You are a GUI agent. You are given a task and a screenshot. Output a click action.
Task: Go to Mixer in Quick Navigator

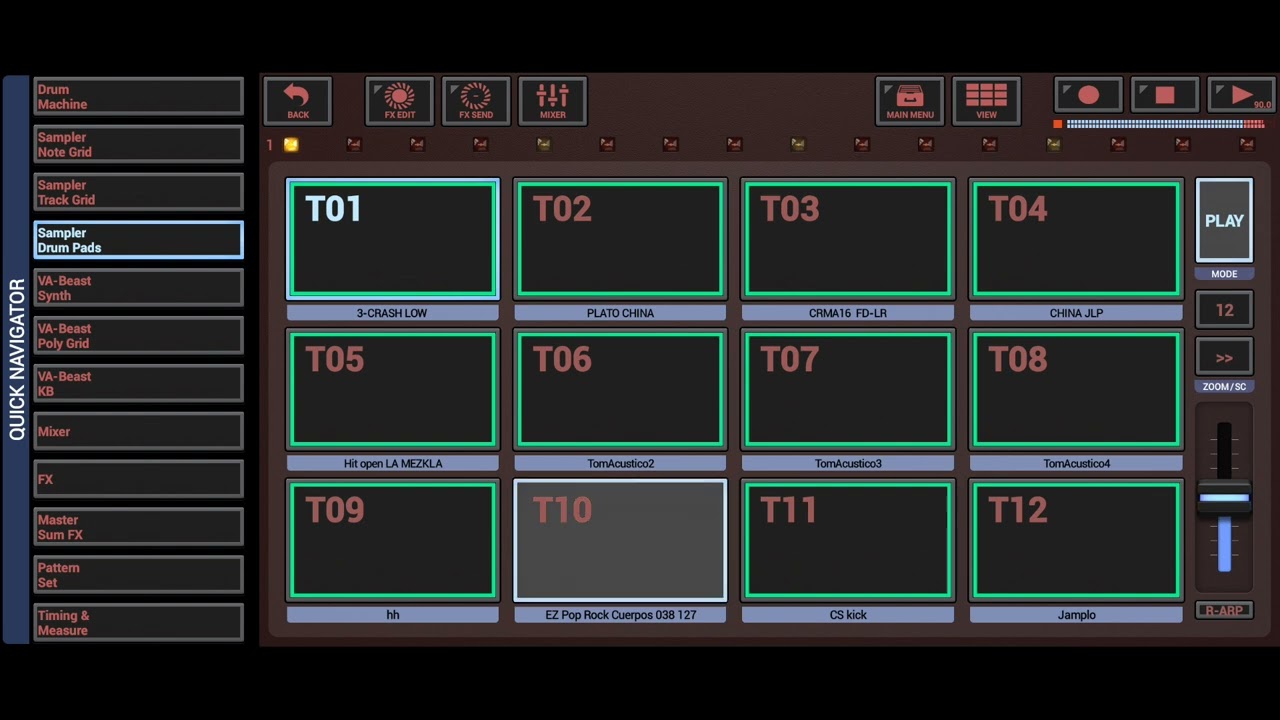pos(138,431)
